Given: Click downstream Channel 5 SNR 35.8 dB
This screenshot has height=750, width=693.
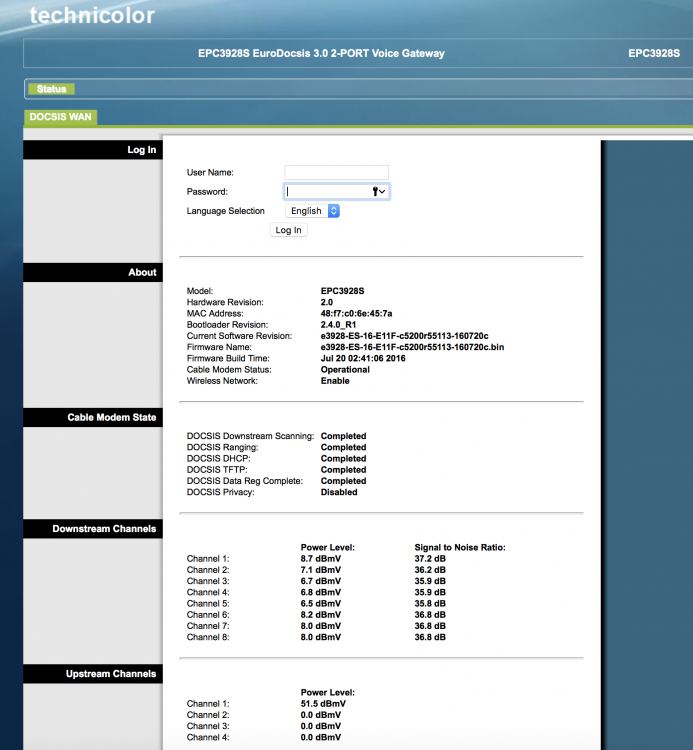Looking at the screenshot, I should point(430,604).
